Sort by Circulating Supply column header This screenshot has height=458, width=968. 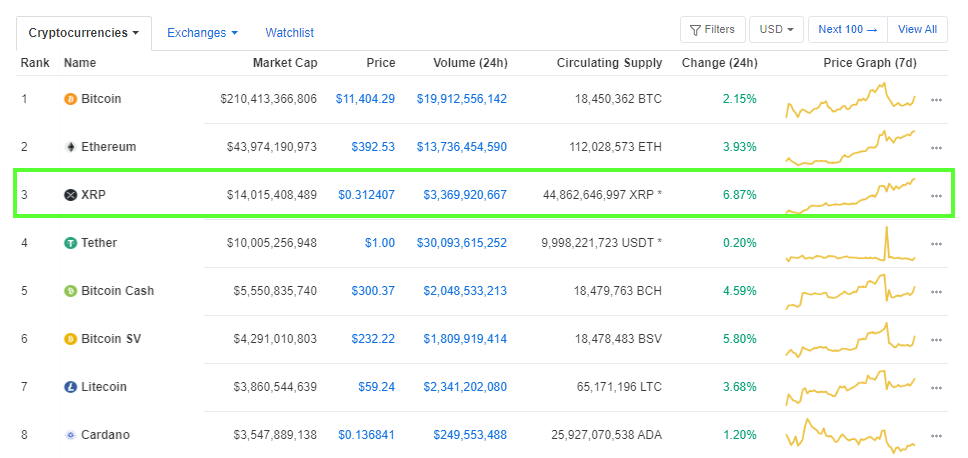tap(609, 63)
